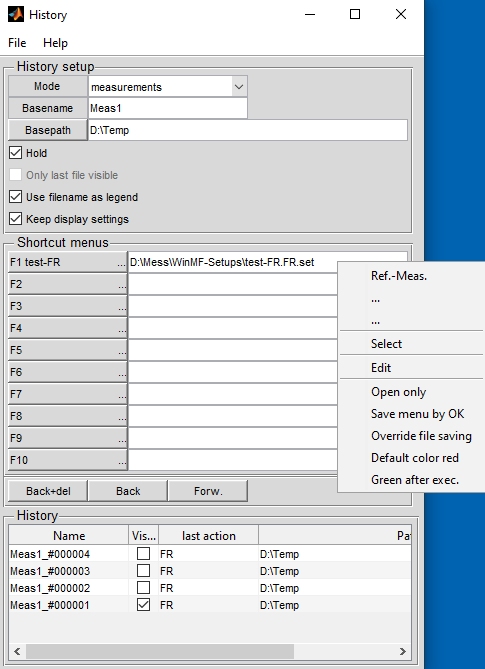Click the Back+del button
Image resolution: width=485 pixels, height=669 pixels.
[x=48, y=491]
